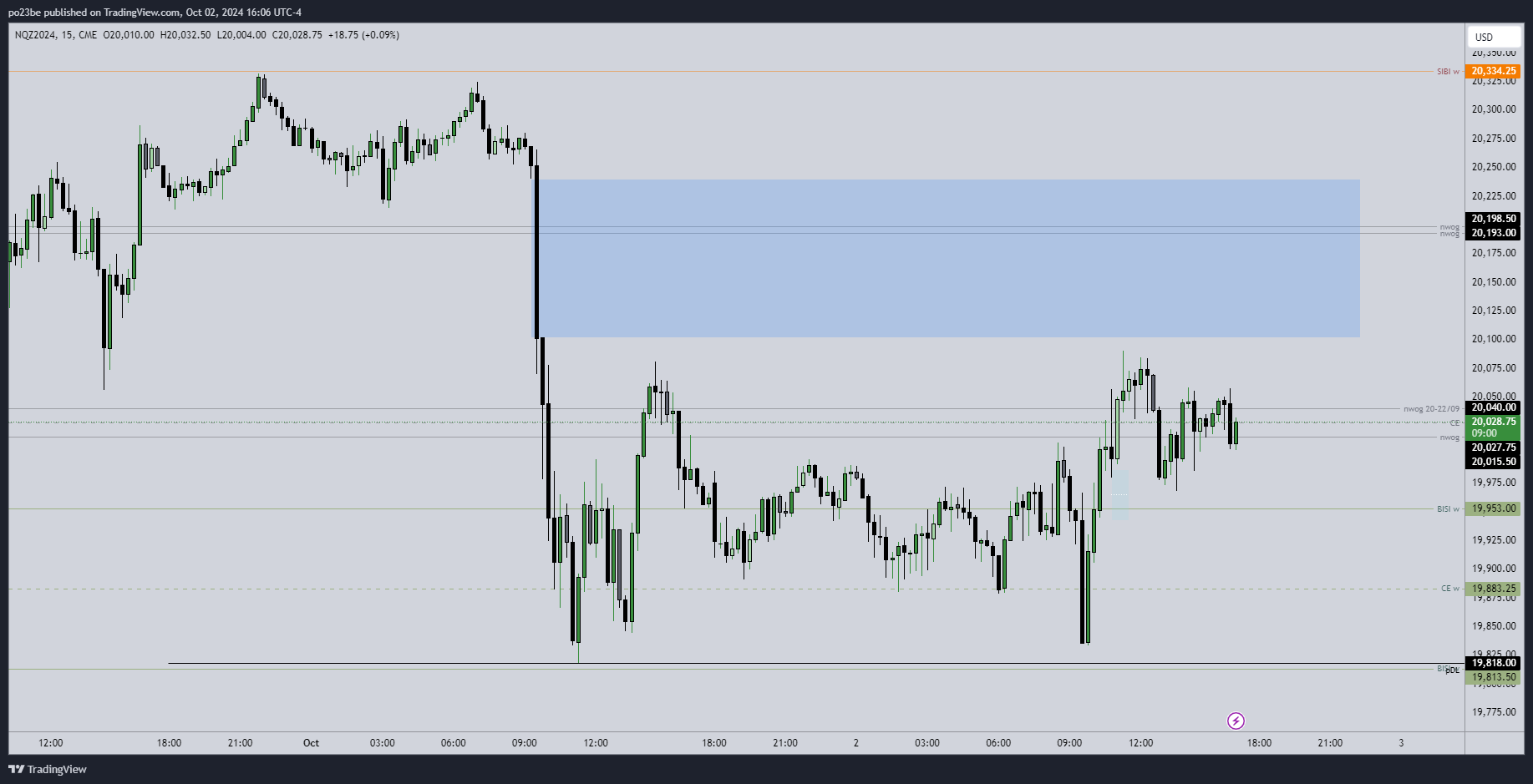The height and width of the screenshot is (784, 1533).
Task: Click the small light-blue box near 12:00
Action: (x=1119, y=494)
